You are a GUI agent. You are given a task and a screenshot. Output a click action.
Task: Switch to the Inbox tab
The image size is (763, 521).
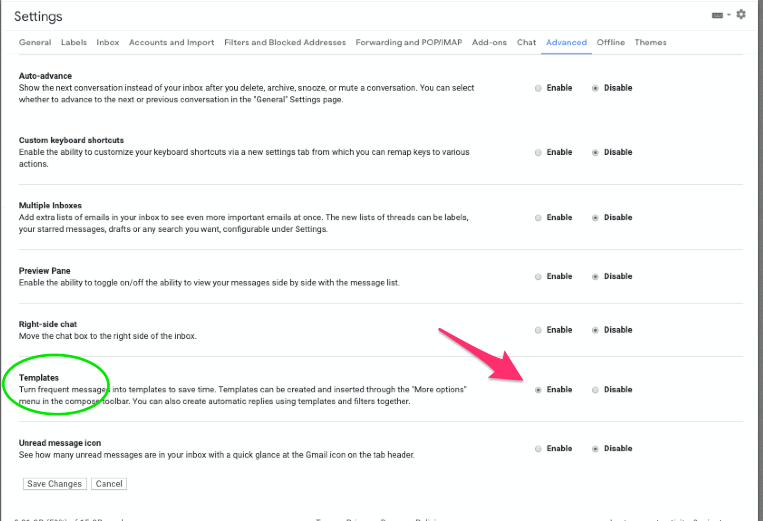click(108, 42)
